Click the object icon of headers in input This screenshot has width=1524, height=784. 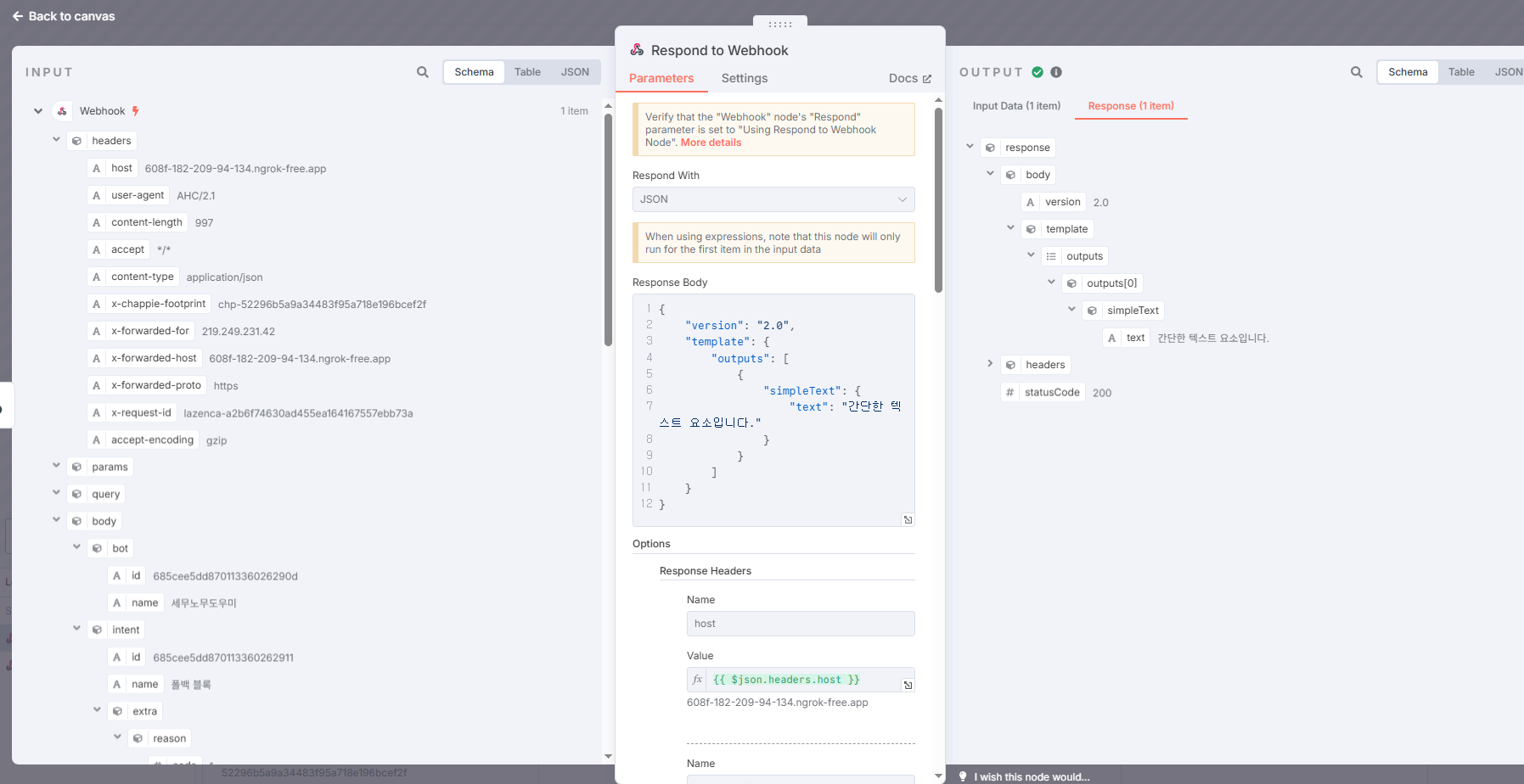(x=76, y=141)
